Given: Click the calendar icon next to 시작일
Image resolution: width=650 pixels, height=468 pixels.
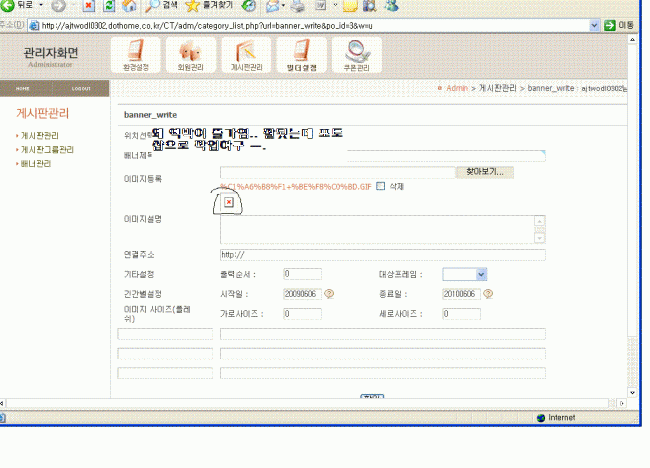Looking at the screenshot, I should coord(329,294).
